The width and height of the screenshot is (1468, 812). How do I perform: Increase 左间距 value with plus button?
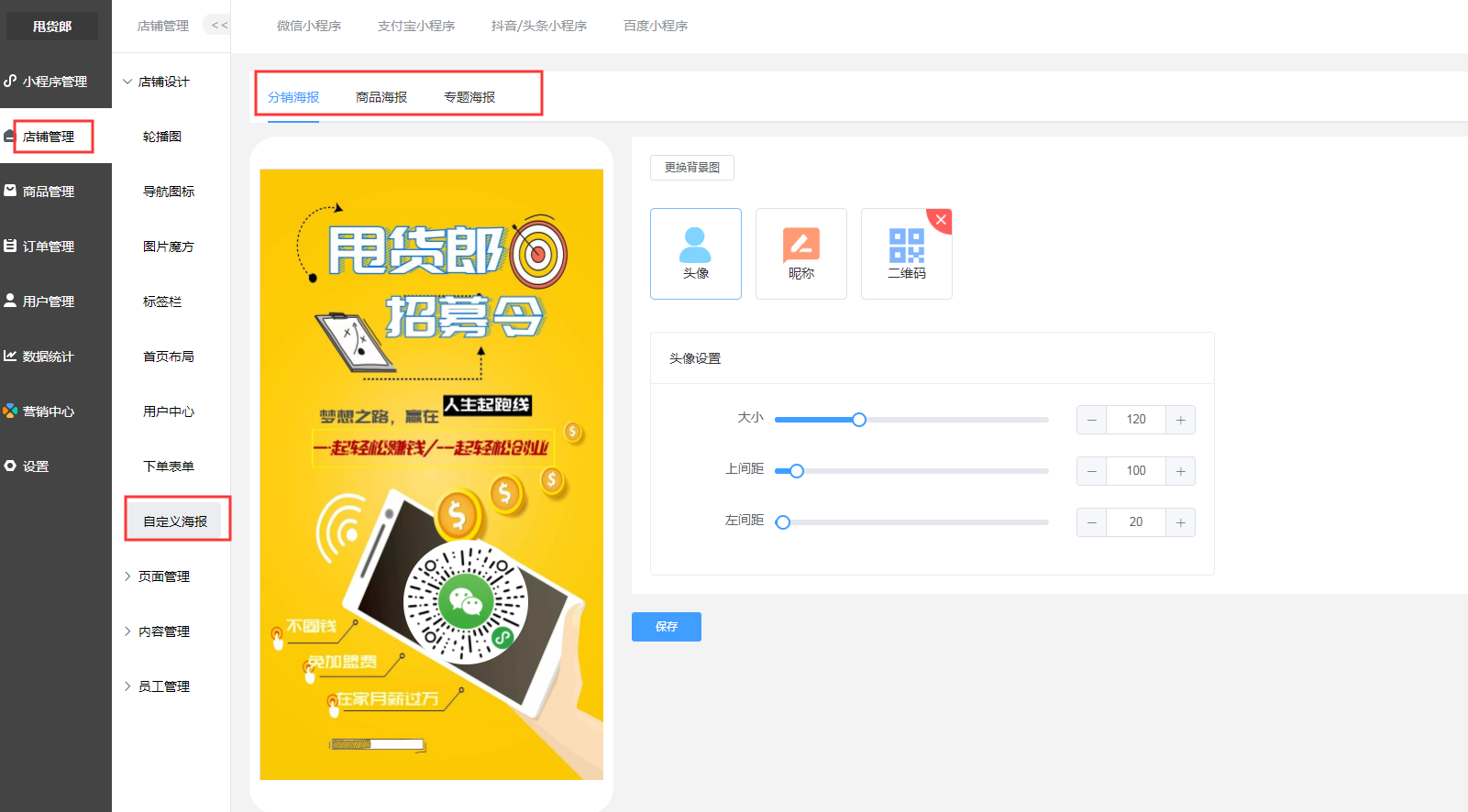(x=1180, y=522)
